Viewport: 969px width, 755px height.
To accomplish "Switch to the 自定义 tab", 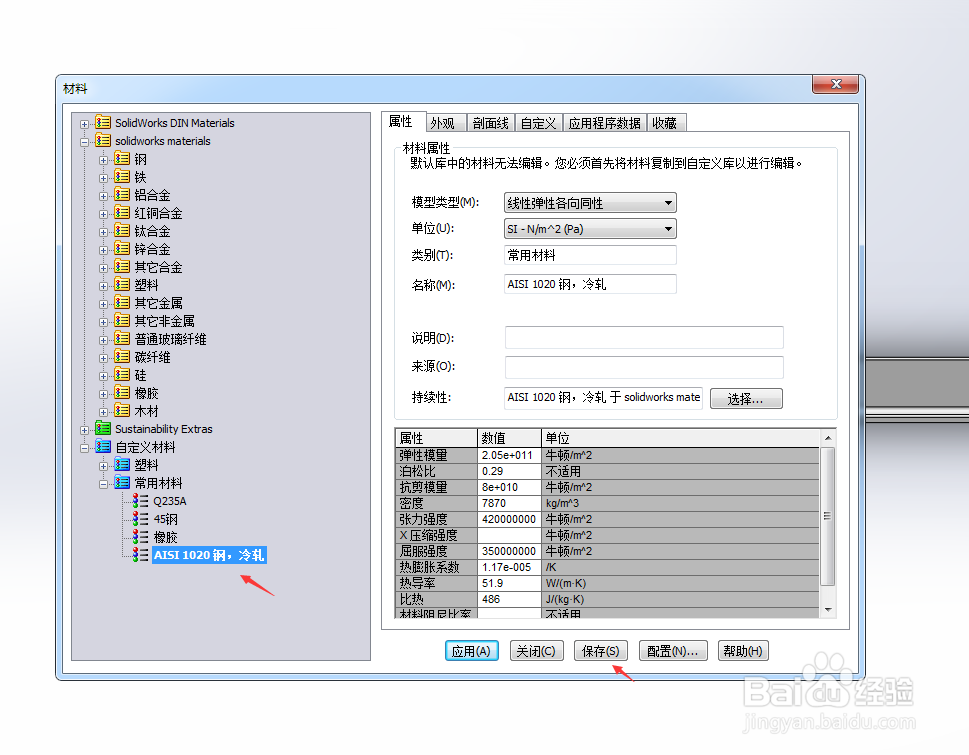I will pos(538,123).
